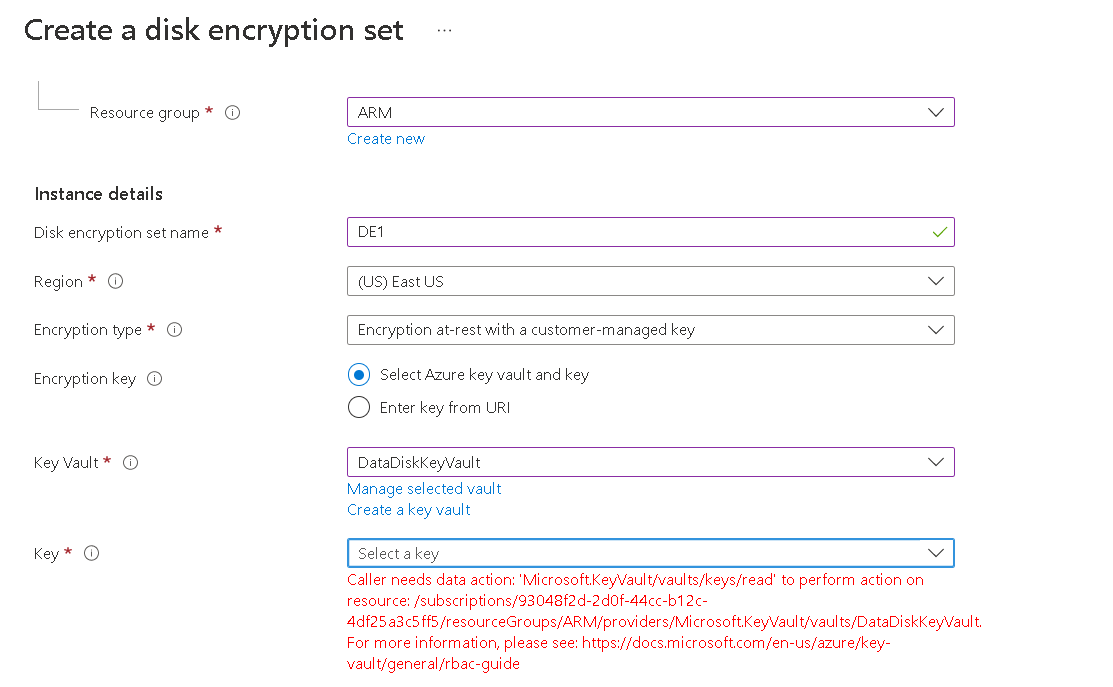The height and width of the screenshot is (687, 1113).
Task: Click the Region info icon
Action: [x=116, y=282]
